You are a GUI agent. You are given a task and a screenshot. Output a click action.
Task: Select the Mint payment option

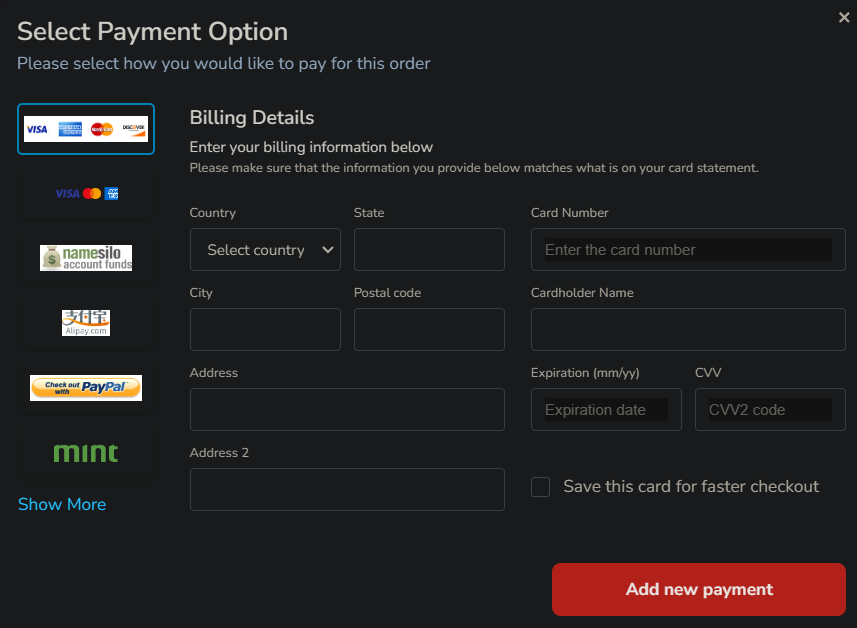coord(86,452)
